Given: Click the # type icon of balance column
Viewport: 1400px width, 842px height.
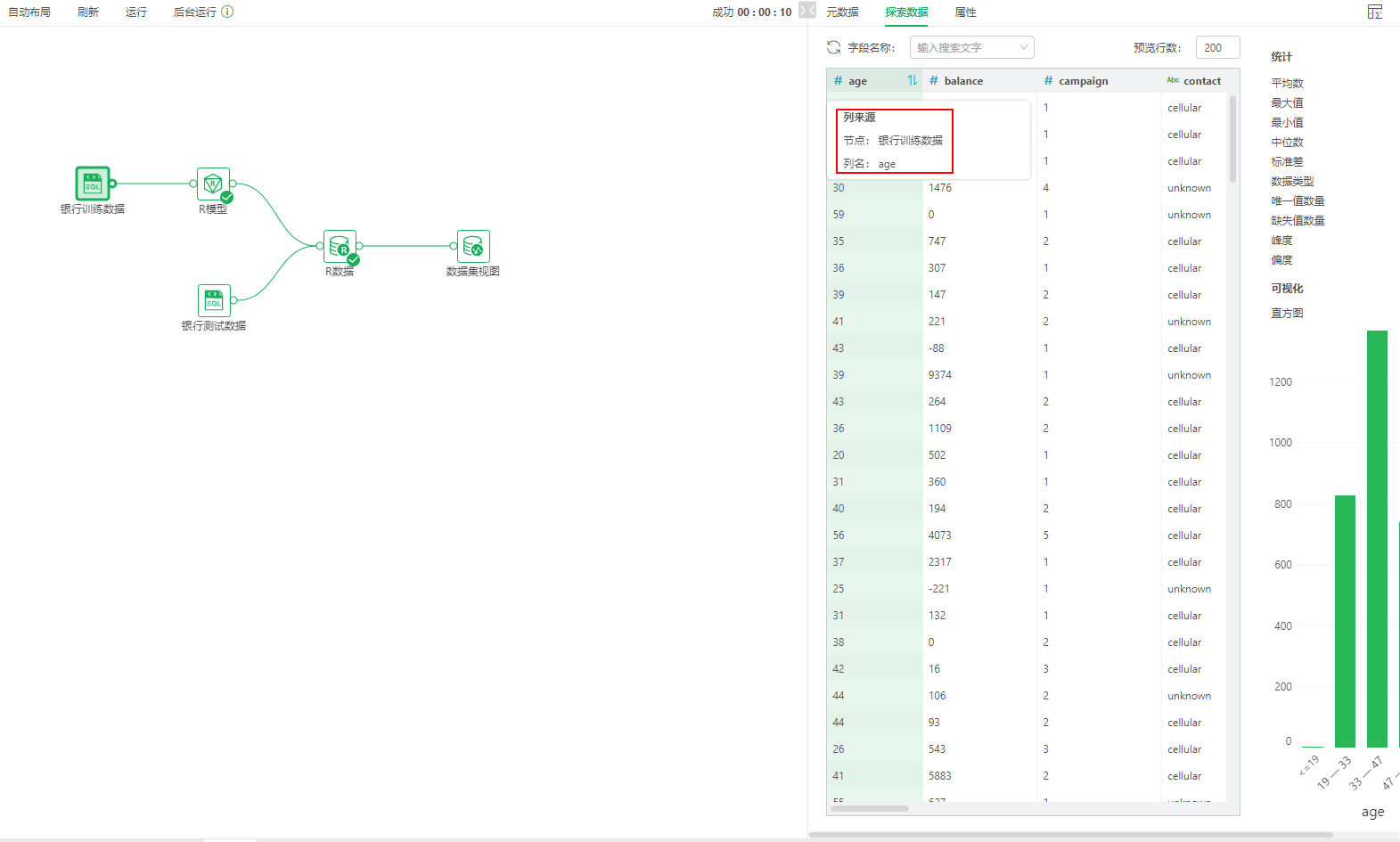Looking at the screenshot, I should 933,80.
